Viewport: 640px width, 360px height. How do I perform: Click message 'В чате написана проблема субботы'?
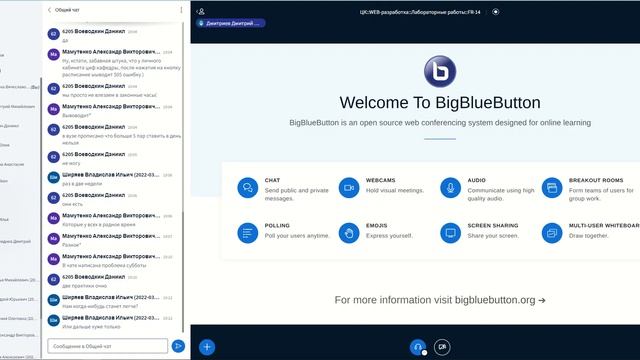(104, 265)
